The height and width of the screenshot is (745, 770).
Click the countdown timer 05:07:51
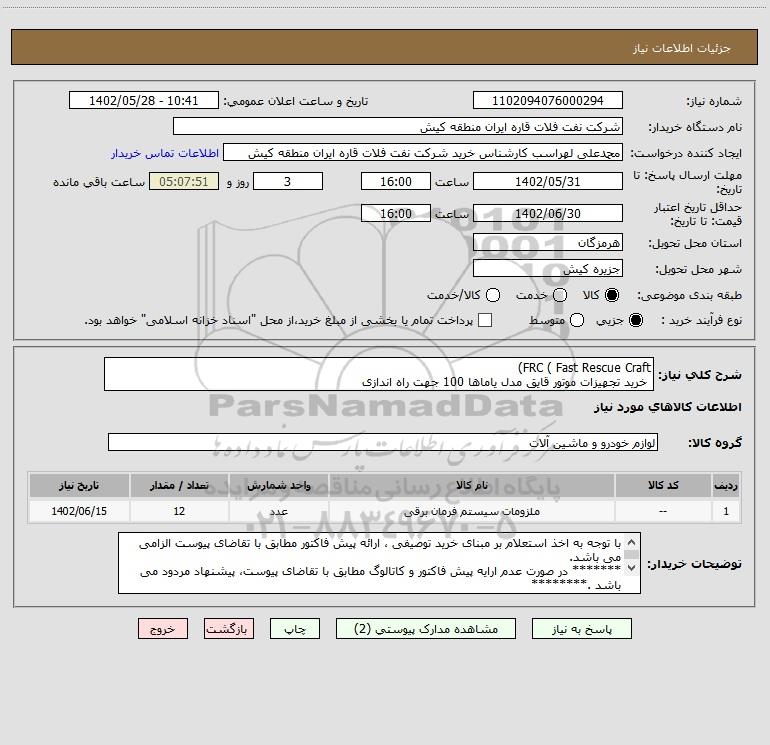(184, 181)
